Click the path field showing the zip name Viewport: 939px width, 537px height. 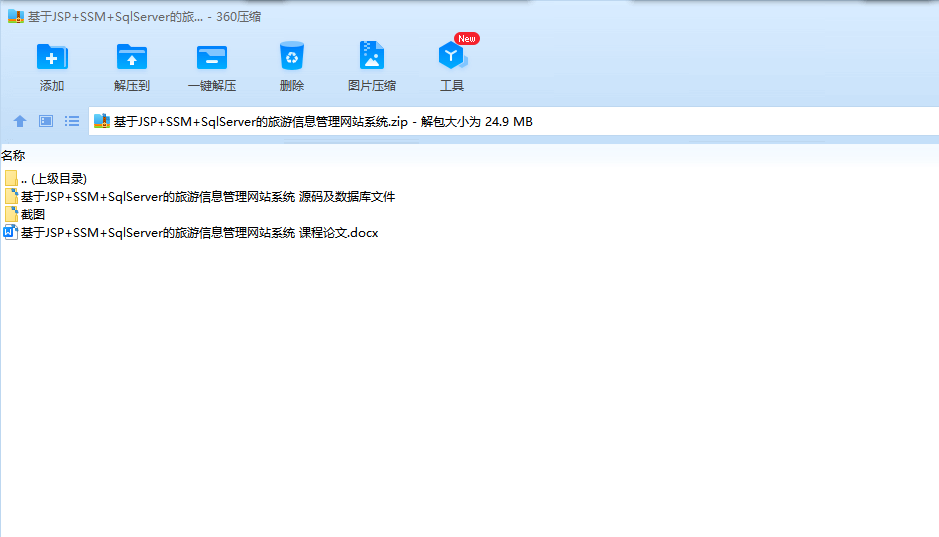coord(513,121)
